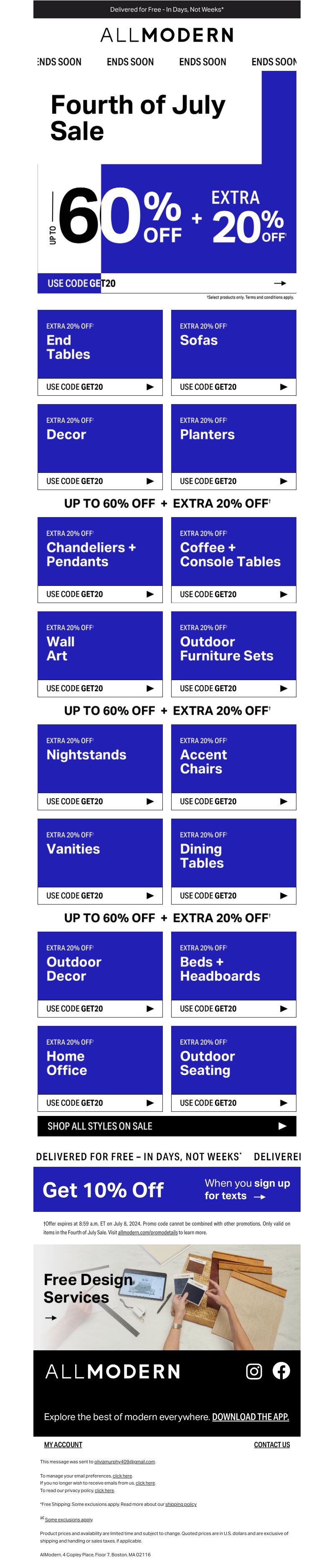Open the Chandeliers + Pendants category tile
This screenshot has width=334, height=1568.
coord(100,560)
